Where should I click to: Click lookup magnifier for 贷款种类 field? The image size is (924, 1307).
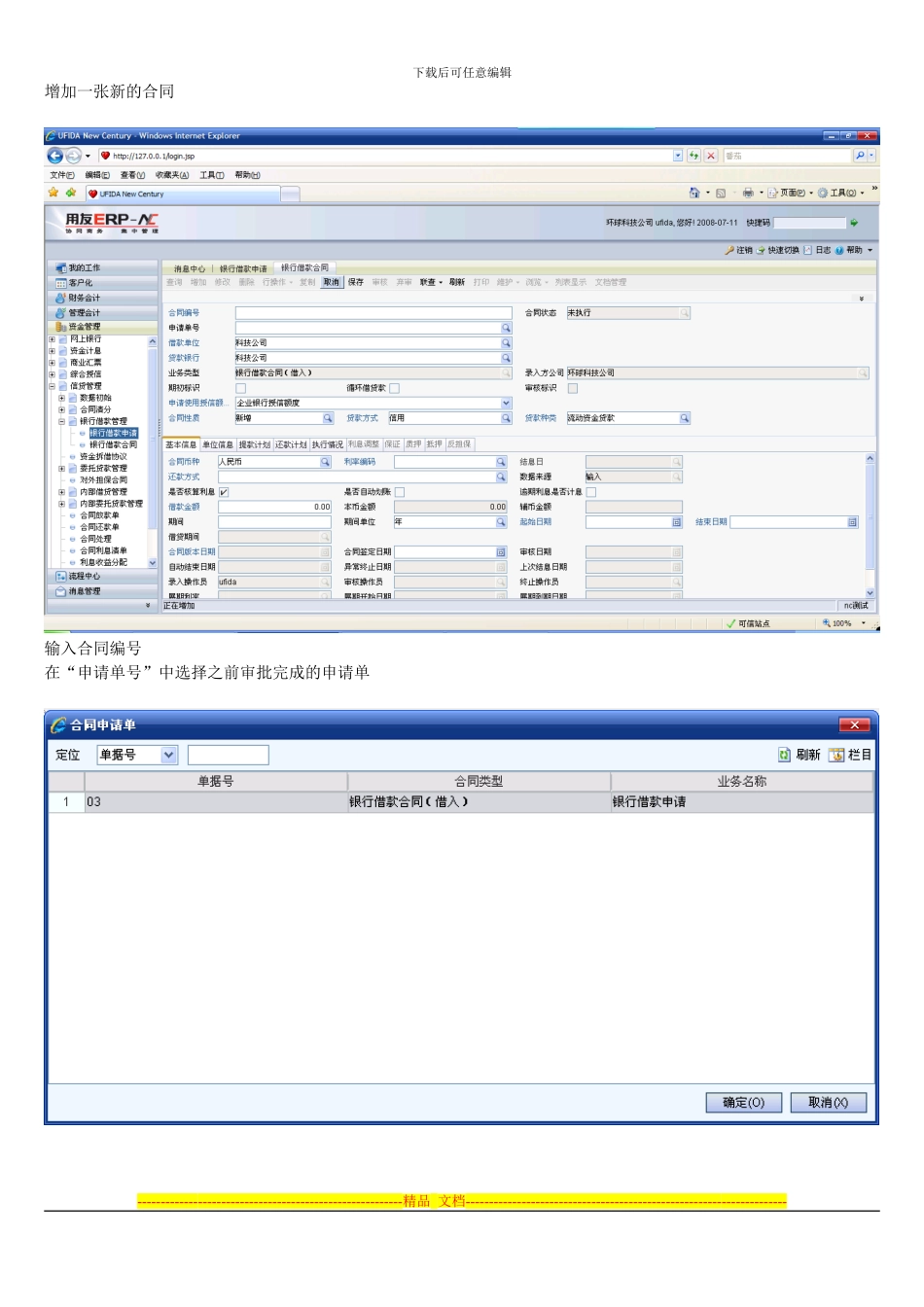[x=685, y=418]
